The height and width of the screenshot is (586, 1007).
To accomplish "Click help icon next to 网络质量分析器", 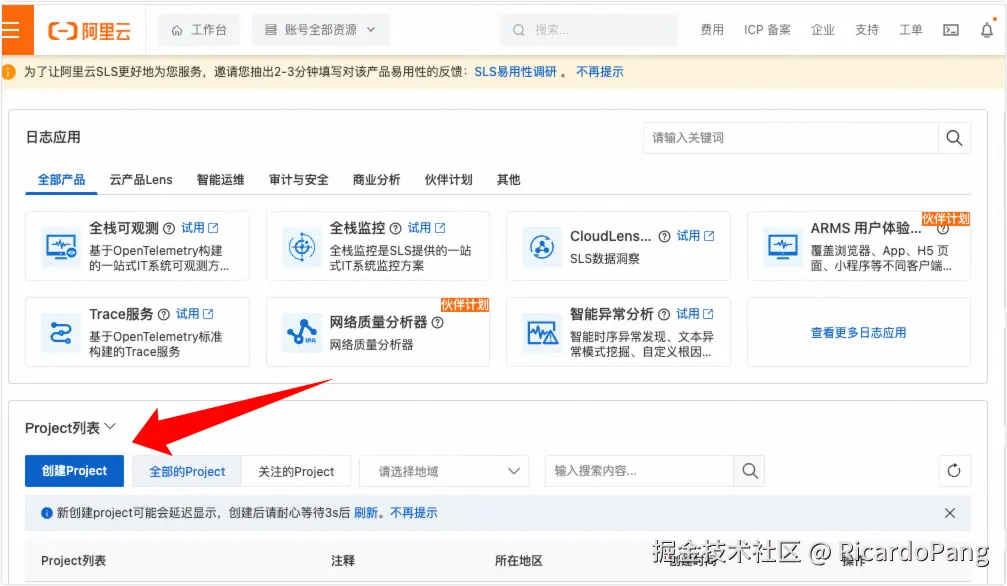I will pyautogui.click(x=437, y=323).
